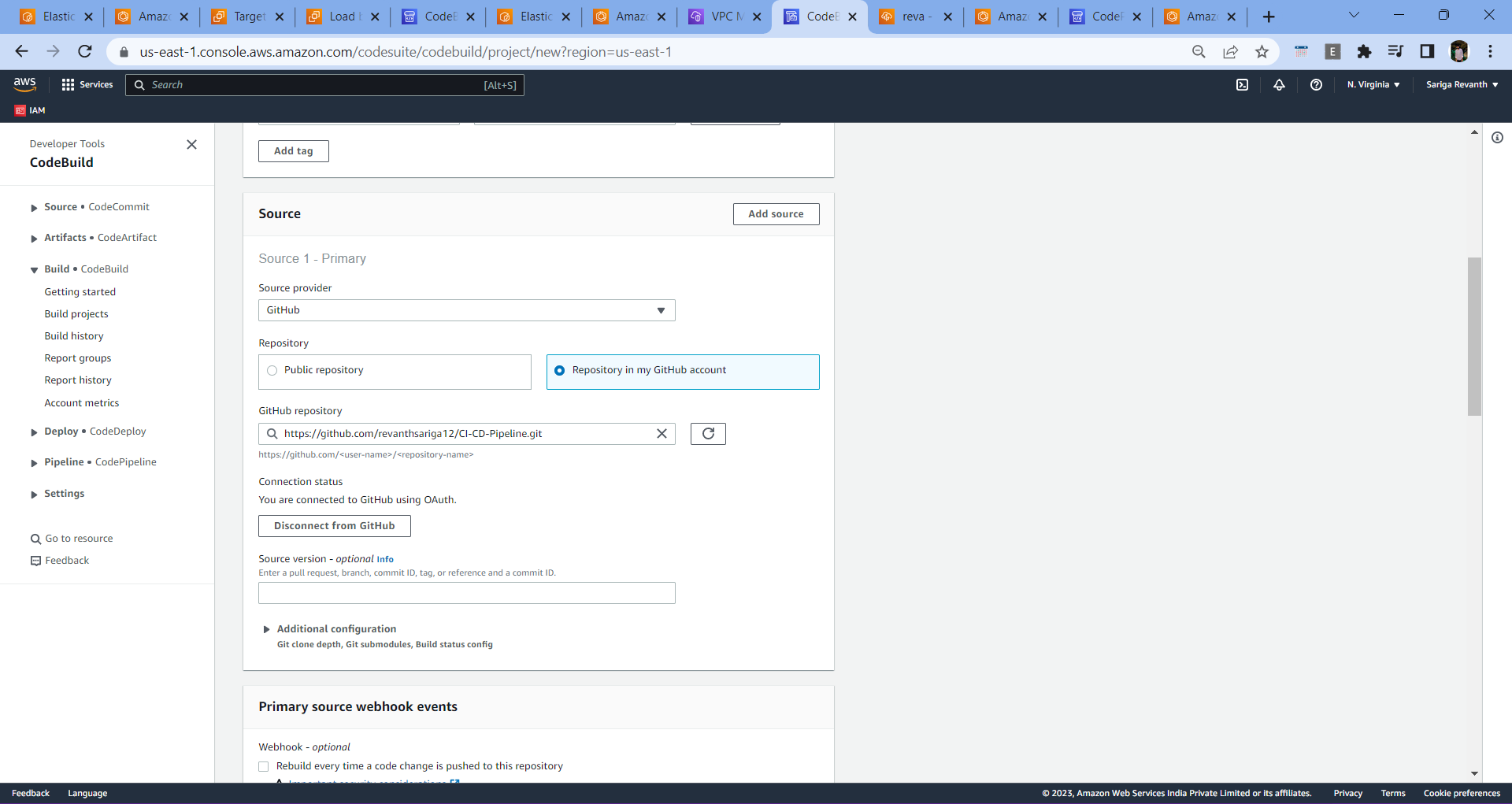This screenshot has height=804, width=1512.
Task: Open the Chrome side panel
Action: (1427, 51)
